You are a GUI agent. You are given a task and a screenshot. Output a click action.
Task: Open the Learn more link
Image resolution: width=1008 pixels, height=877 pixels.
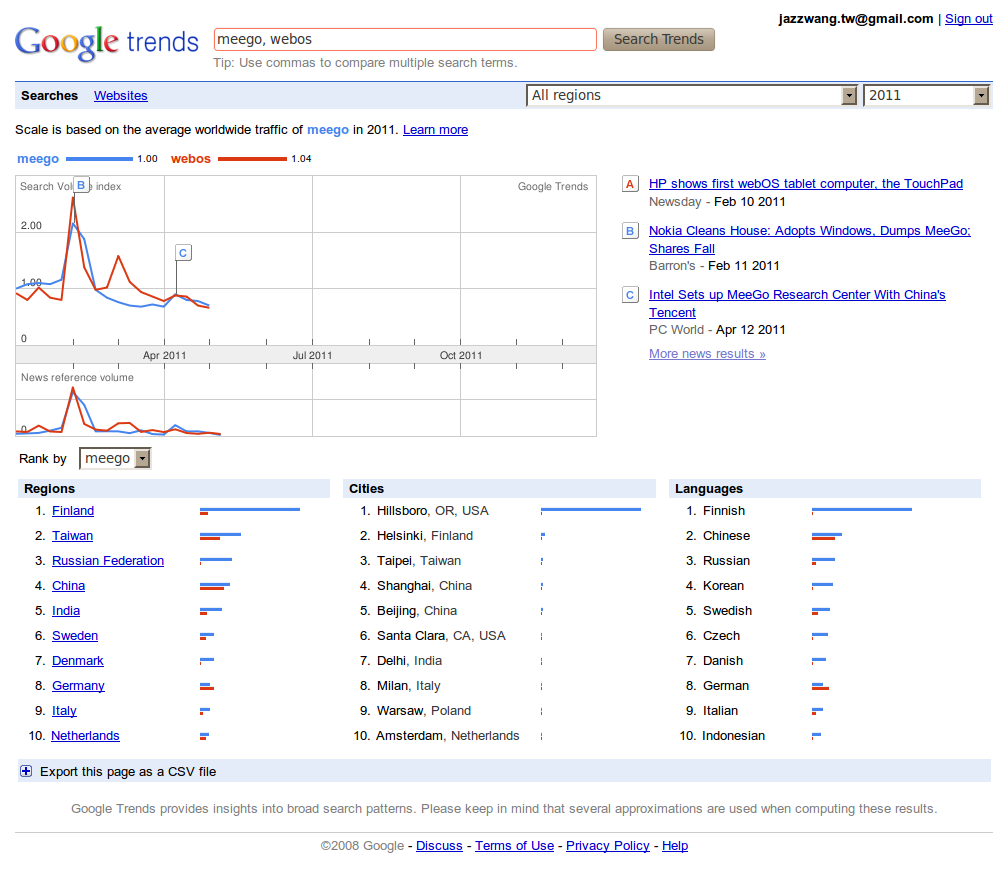435,130
